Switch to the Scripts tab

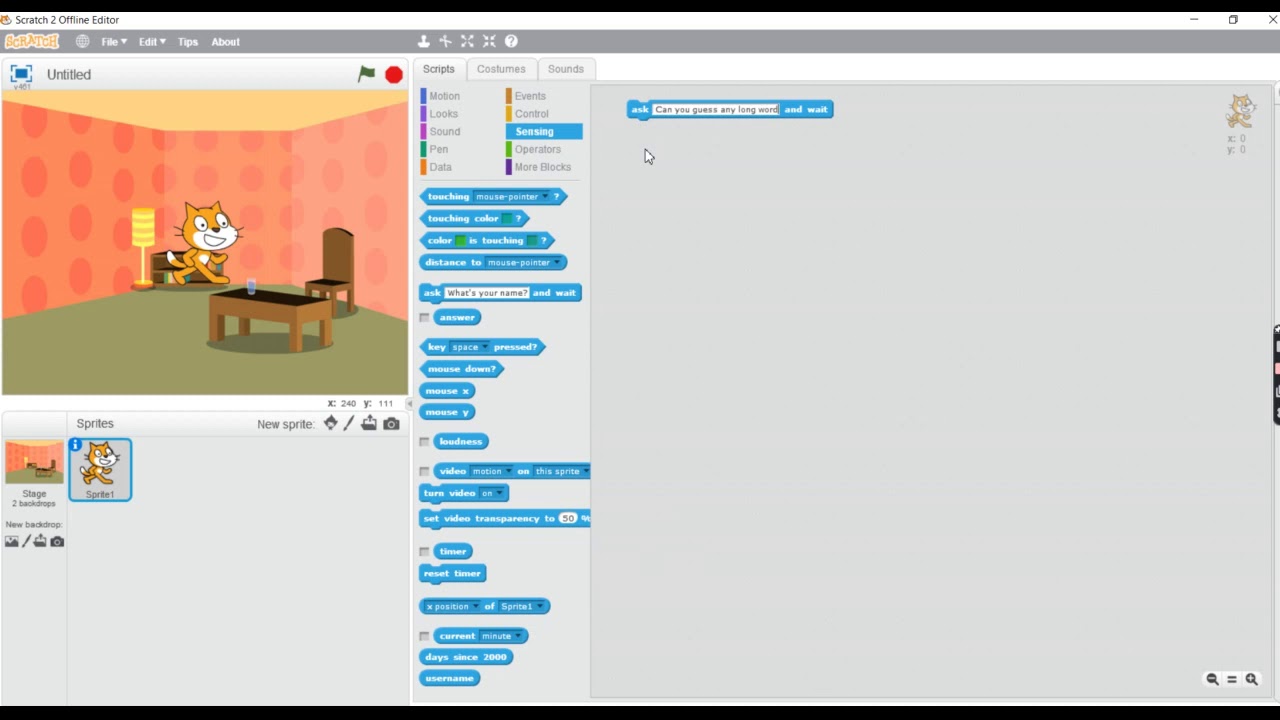438,69
